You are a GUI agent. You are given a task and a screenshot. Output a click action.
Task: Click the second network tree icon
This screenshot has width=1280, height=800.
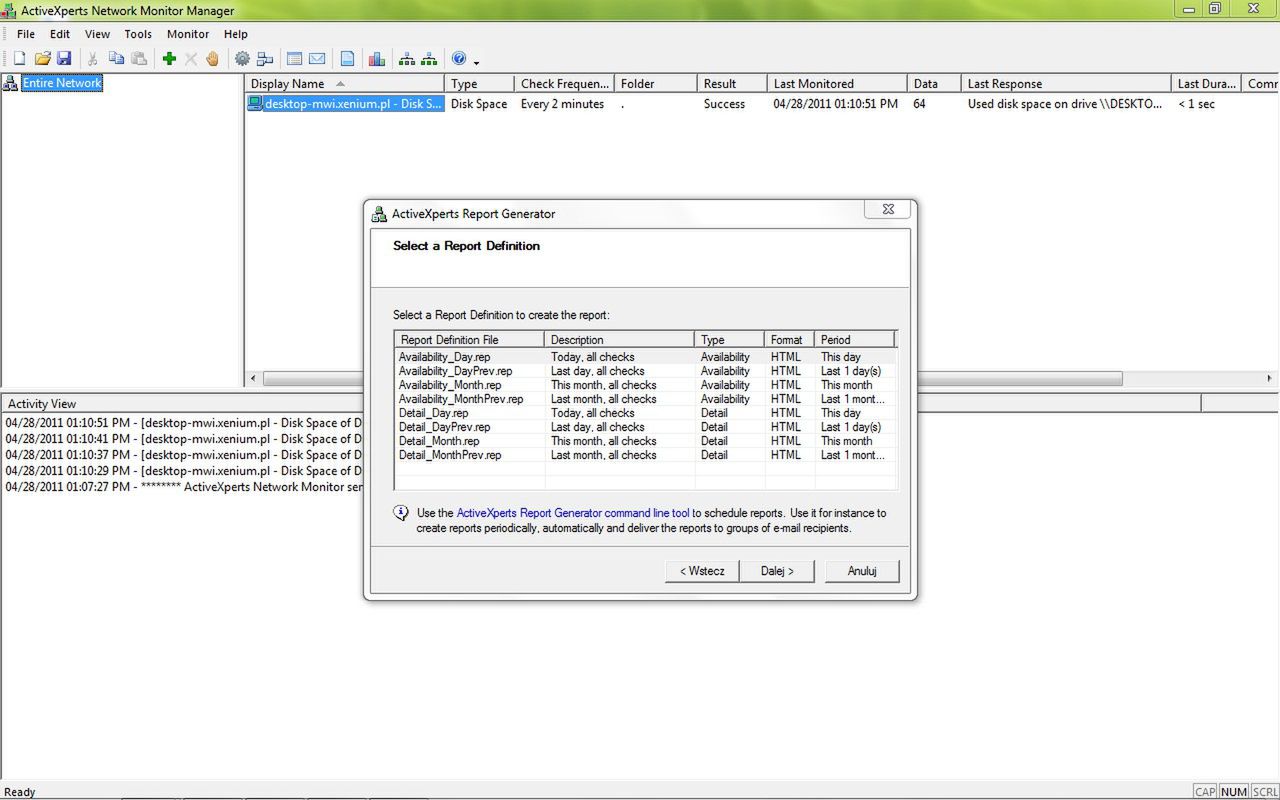pos(429,59)
